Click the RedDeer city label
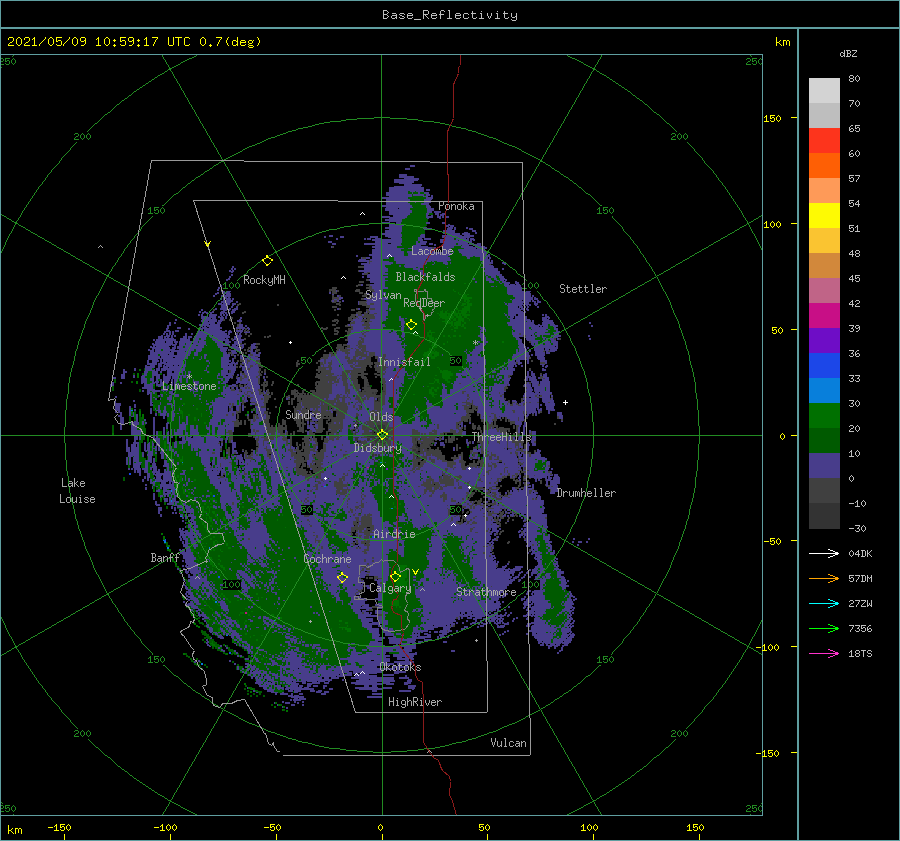The height and width of the screenshot is (841, 900). tap(424, 303)
